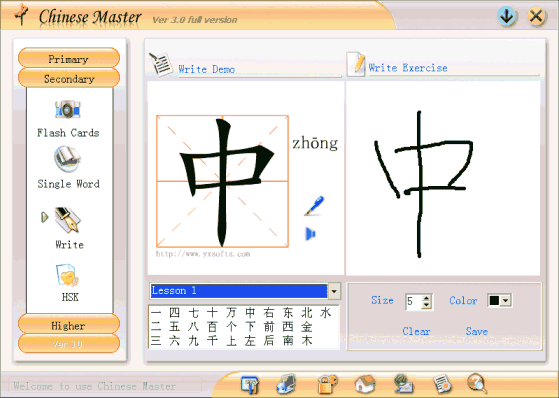The width and height of the screenshot is (559, 398).
Task: Click the blue pen stroke demo icon
Action: point(314,206)
